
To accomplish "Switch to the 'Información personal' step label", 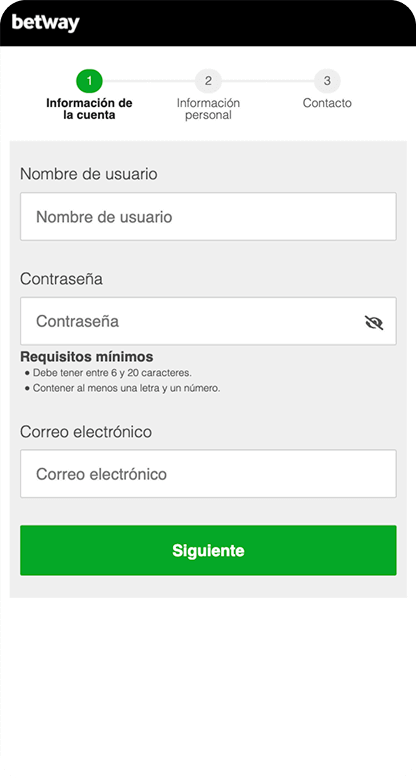I will tap(208, 109).
